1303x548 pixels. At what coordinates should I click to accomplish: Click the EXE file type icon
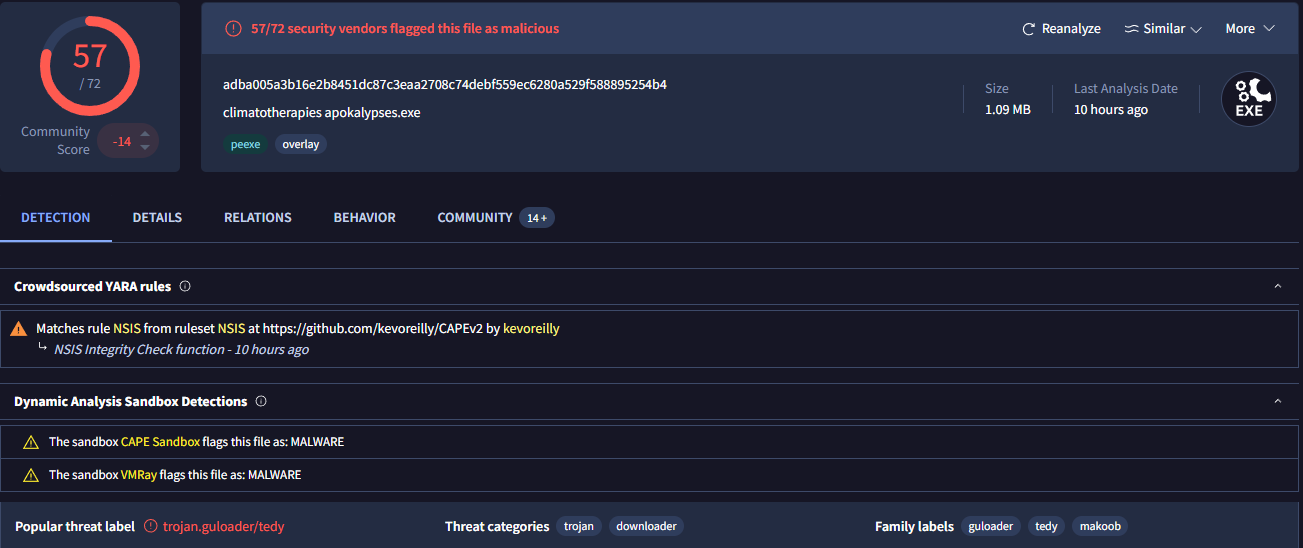pos(1249,100)
